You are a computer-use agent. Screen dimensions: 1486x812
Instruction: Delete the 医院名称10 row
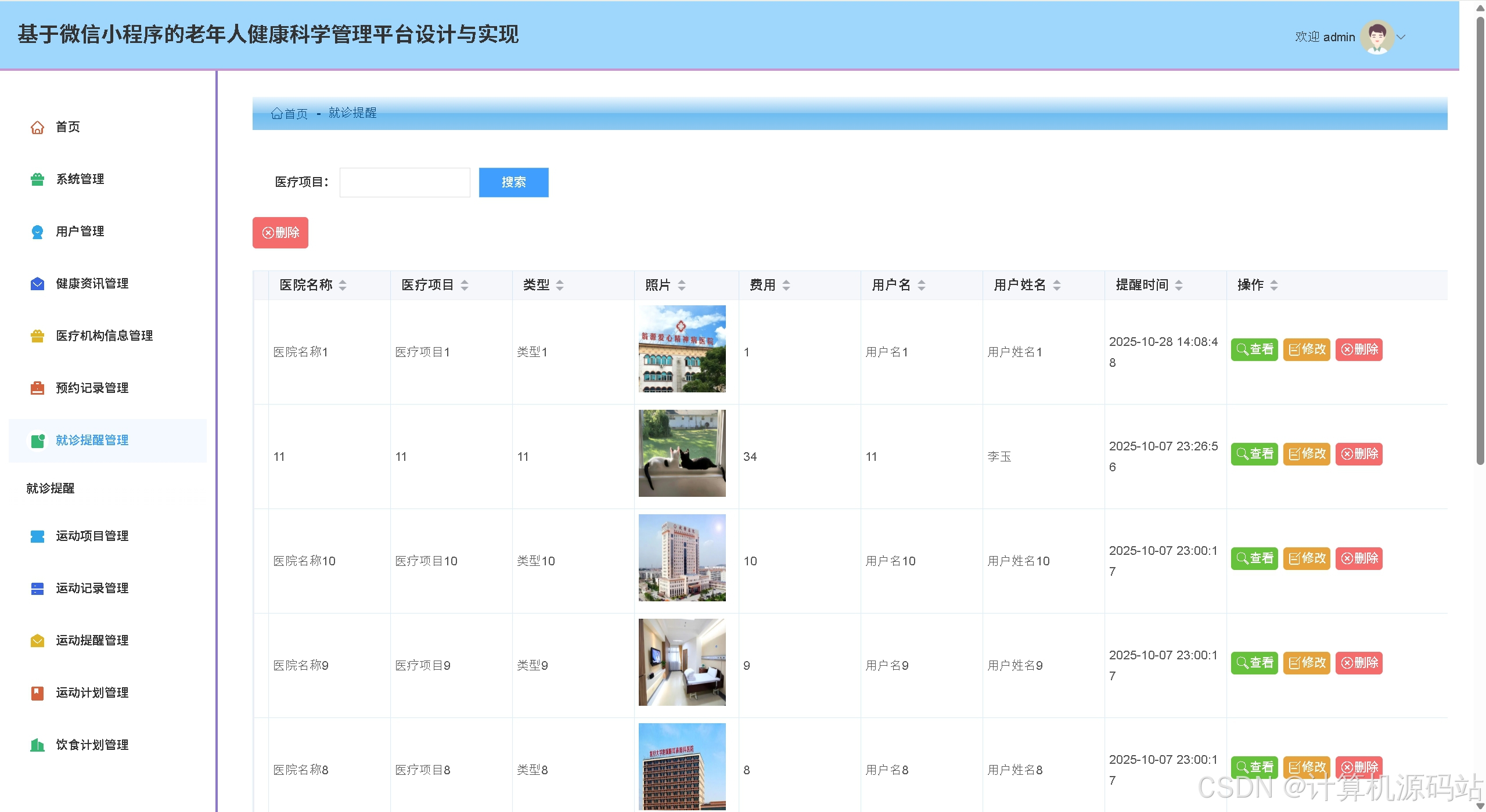(x=1359, y=558)
